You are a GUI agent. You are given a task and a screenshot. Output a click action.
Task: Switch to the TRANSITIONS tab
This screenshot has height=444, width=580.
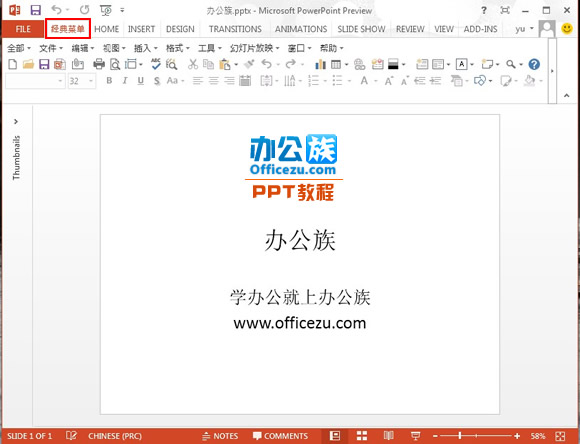(235, 29)
